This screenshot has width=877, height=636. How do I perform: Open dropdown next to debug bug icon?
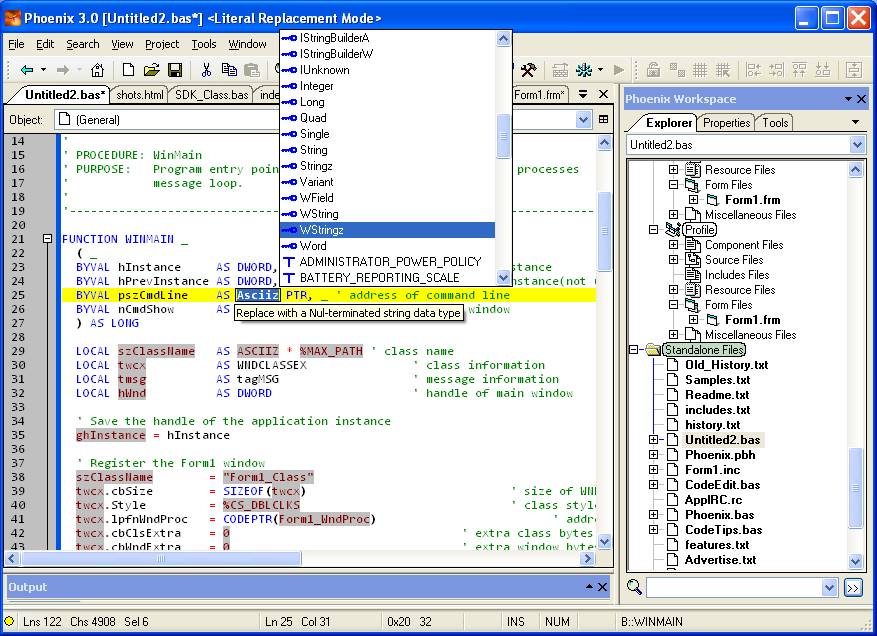click(600, 70)
